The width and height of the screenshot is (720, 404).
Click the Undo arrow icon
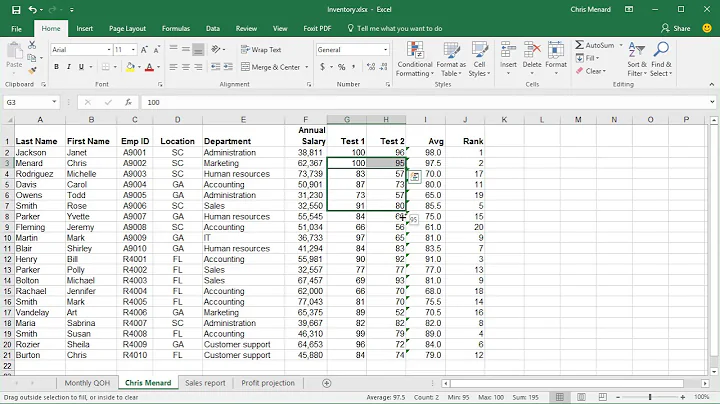[33, 10]
